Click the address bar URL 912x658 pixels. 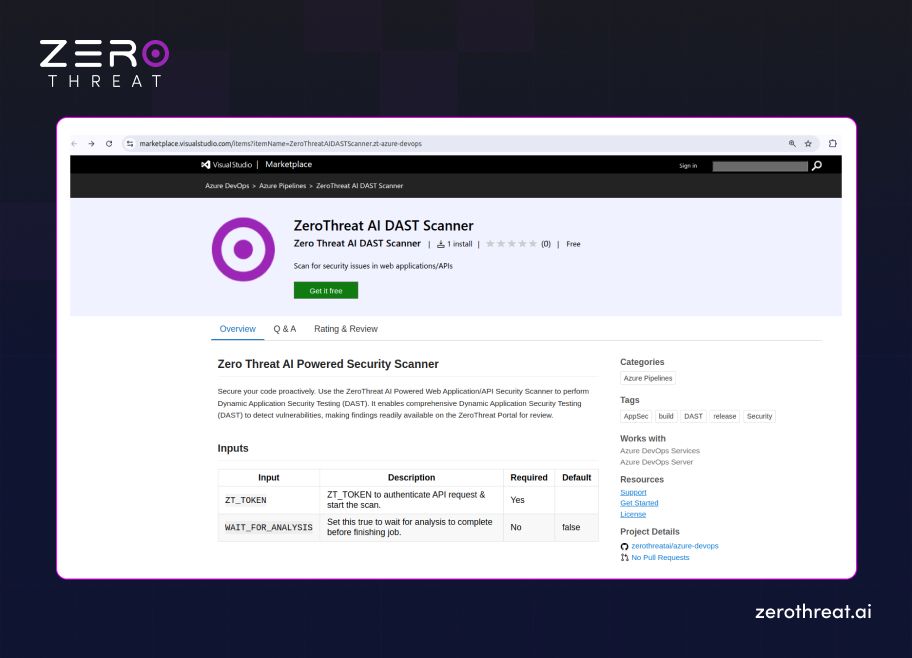click(280, 144)
